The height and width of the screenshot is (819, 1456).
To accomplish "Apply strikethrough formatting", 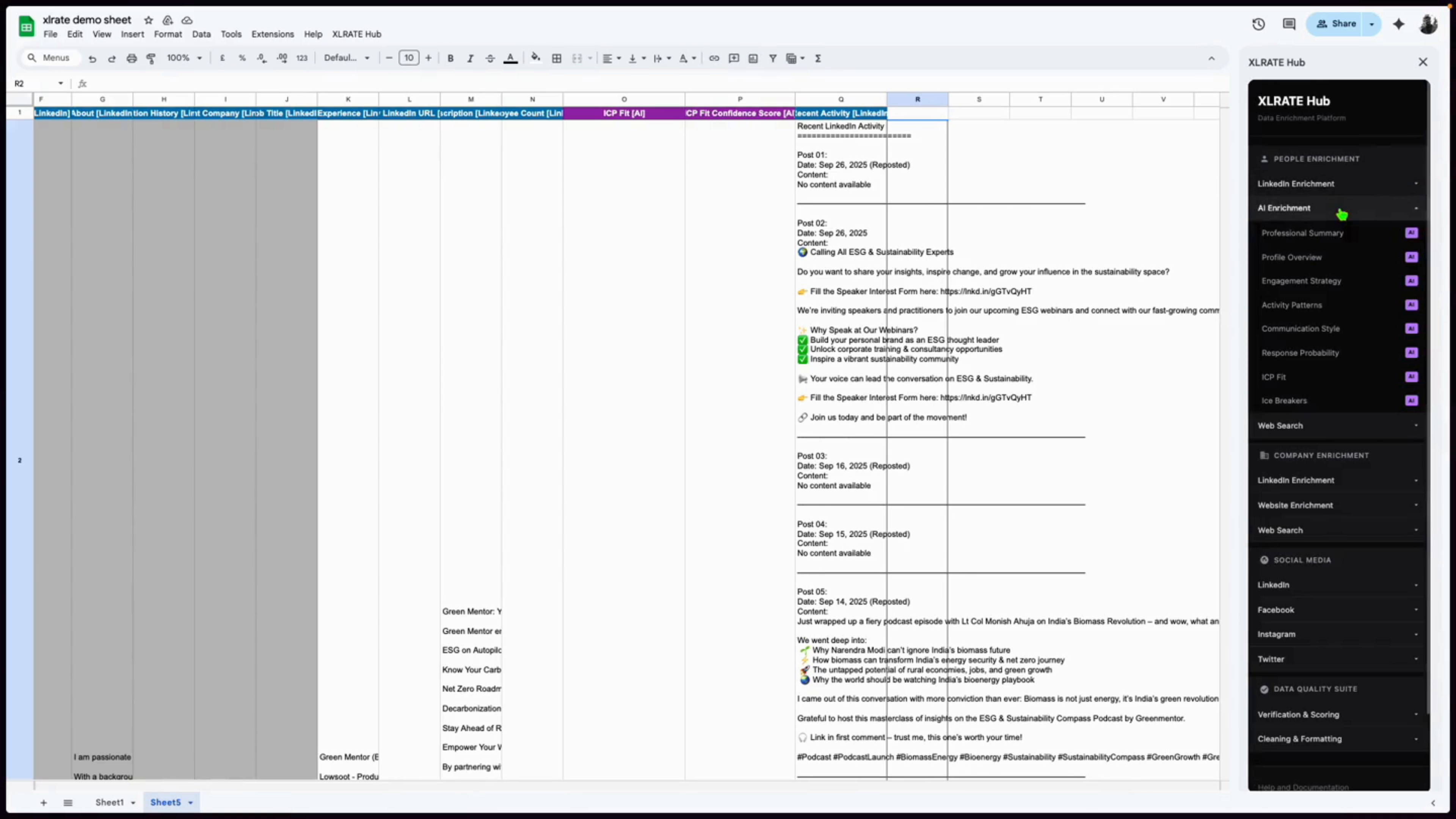I will coord(490,58).
